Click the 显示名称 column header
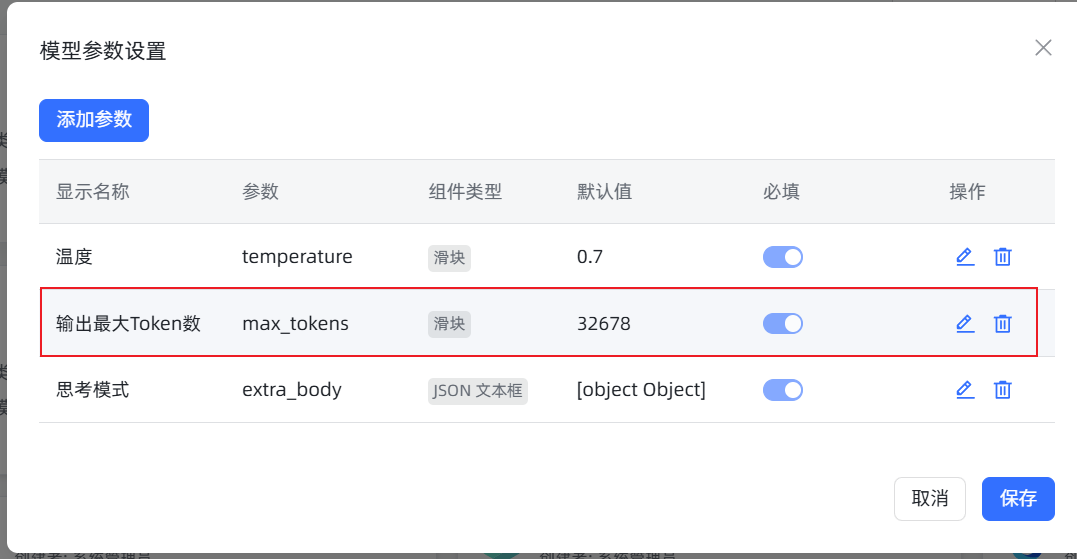The image size is (1077, 559). (93, 191)
